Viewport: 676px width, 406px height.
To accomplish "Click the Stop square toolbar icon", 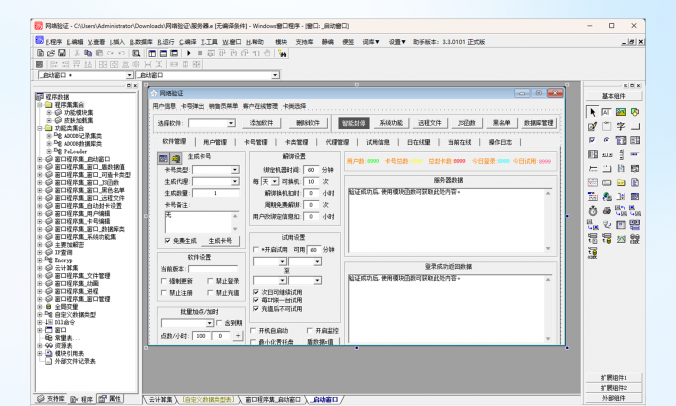I will tap(200, 53).
